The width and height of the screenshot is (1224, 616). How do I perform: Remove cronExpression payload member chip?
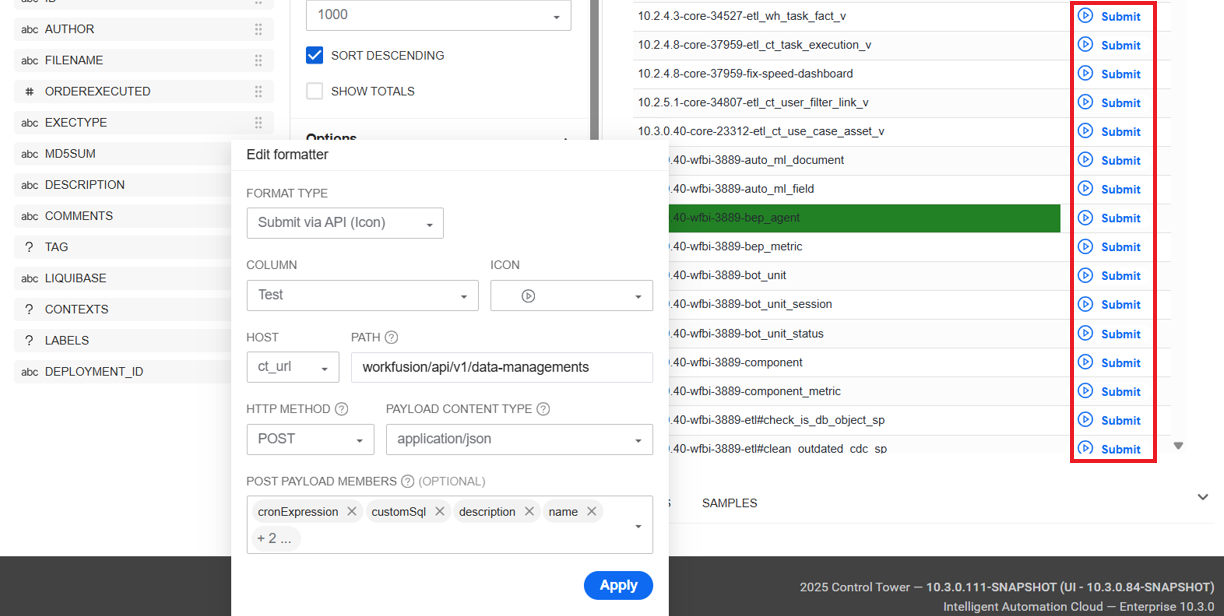[352, 511]
